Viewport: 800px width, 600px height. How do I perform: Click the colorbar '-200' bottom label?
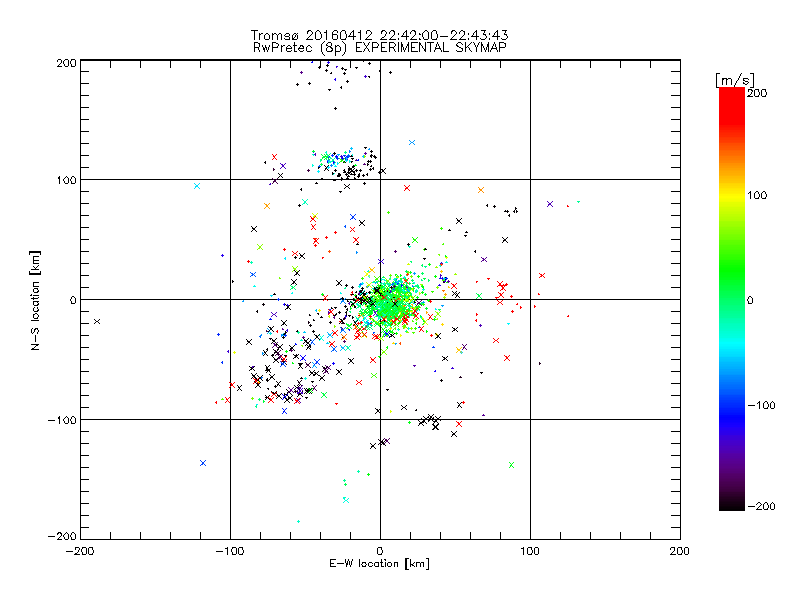[761, 506]
